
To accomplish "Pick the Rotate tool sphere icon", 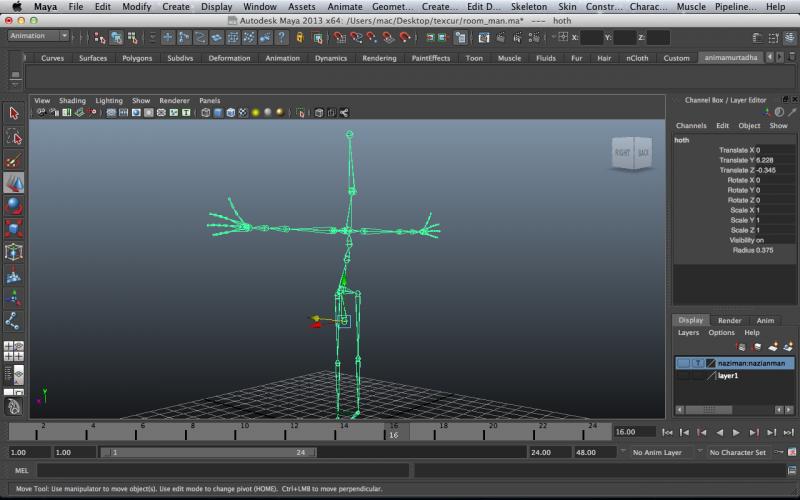I will [x=14, y=206].
